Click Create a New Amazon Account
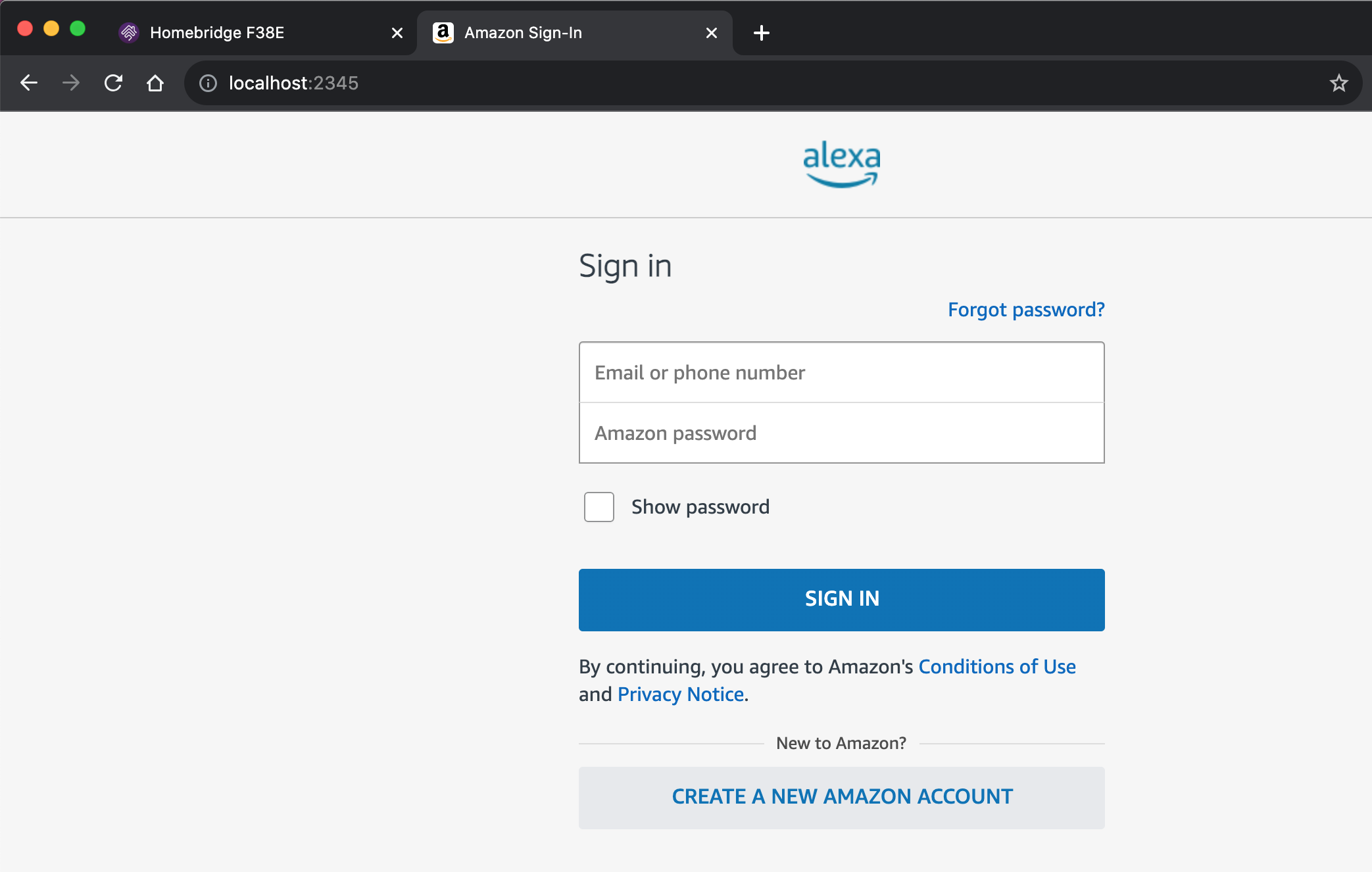Screen dimensions: 1372x872 coord(841,797)
